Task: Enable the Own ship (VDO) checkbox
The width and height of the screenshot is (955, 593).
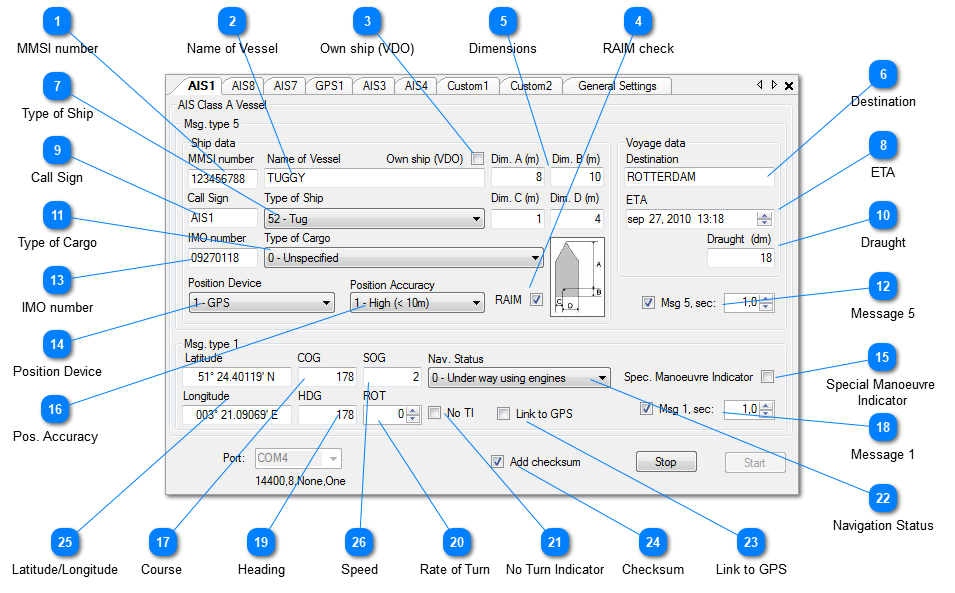Action: (477, 159)
